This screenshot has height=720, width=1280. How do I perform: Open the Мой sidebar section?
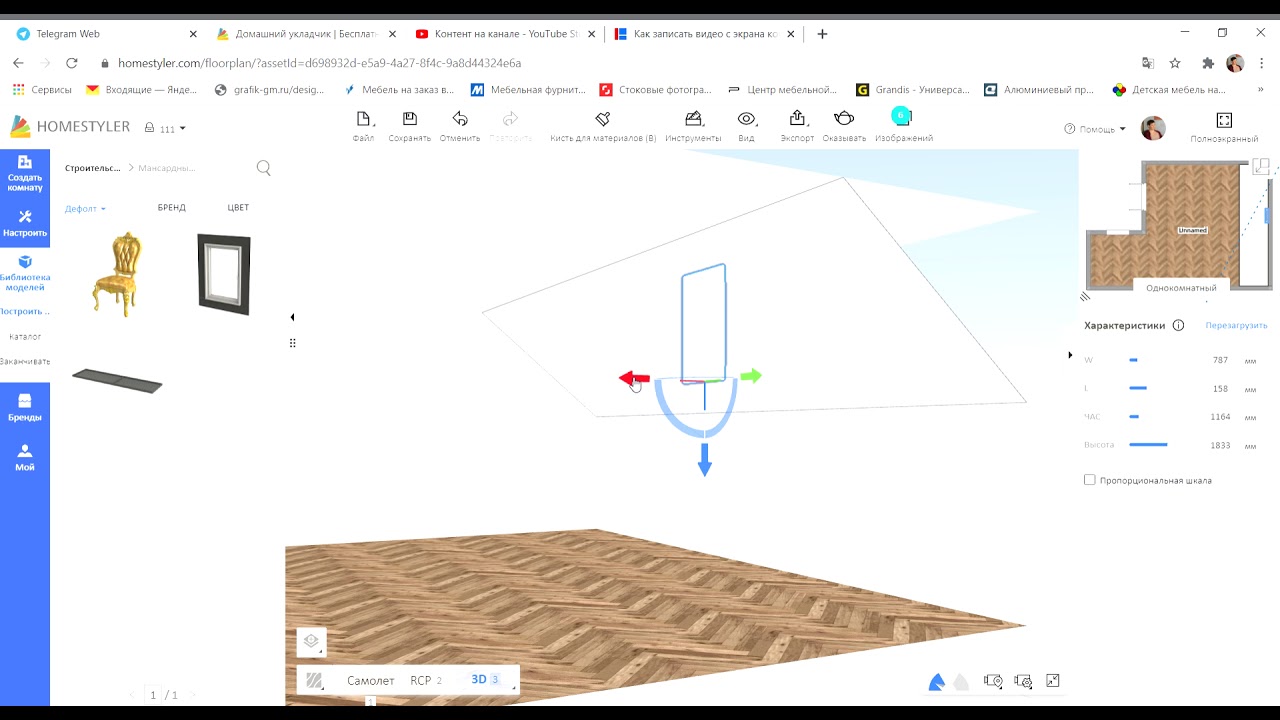tap(25, 458)
